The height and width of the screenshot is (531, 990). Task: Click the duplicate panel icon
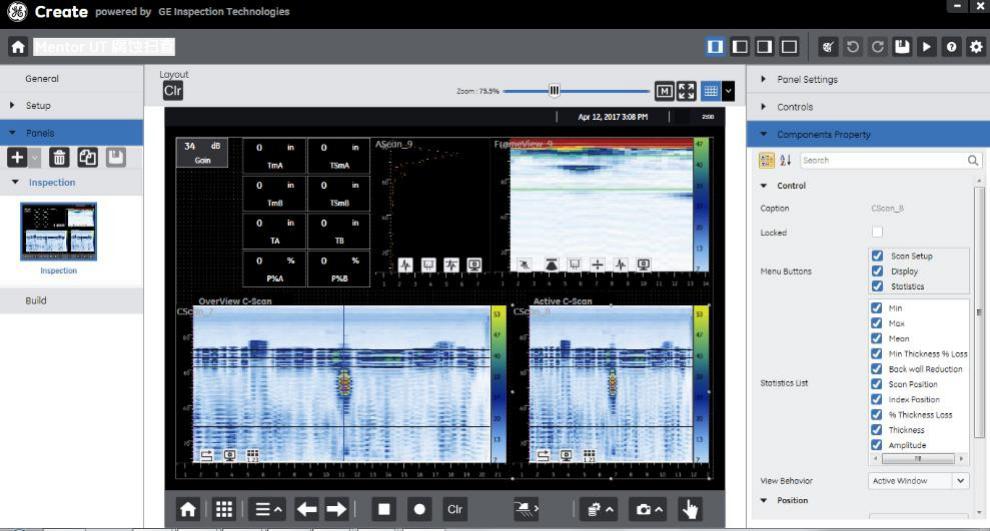87,157
